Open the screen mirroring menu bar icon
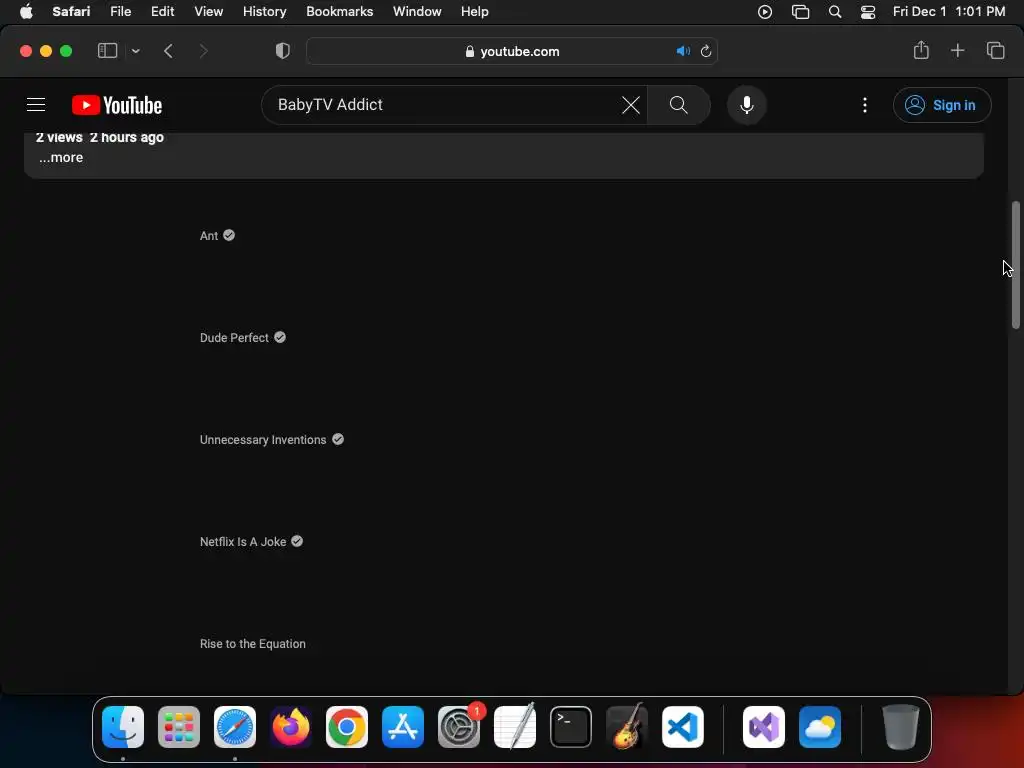 tap(800, 12)
